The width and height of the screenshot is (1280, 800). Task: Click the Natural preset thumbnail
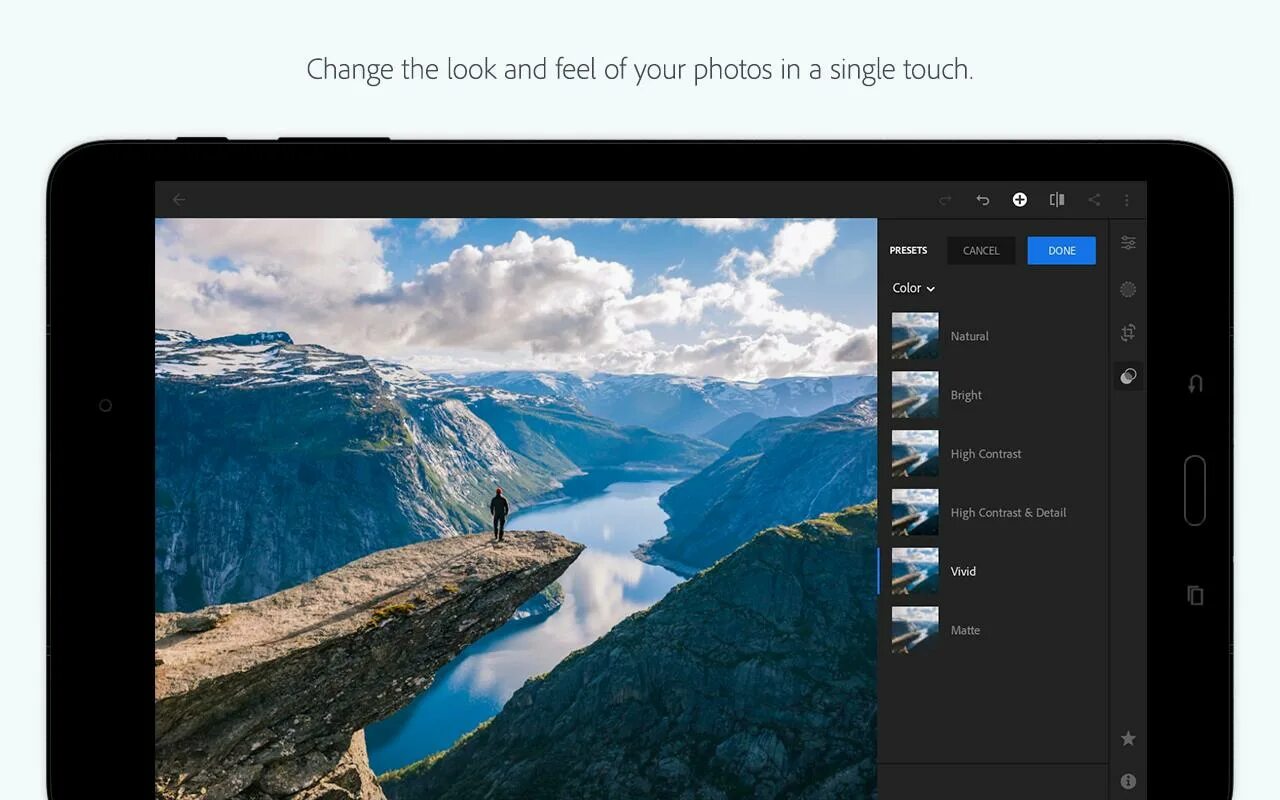coord(915,336)
